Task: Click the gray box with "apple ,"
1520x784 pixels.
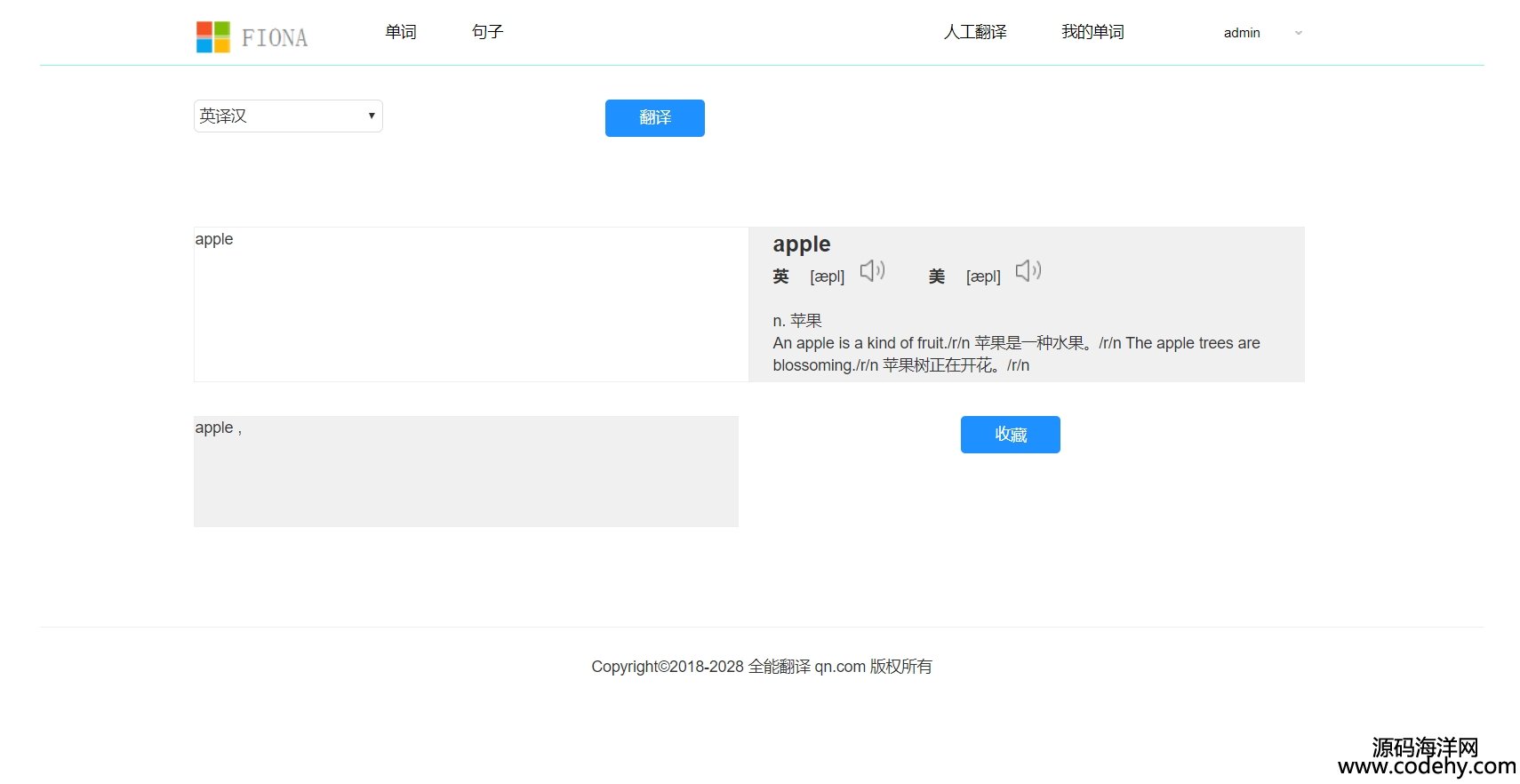Action: pos(466,471)
